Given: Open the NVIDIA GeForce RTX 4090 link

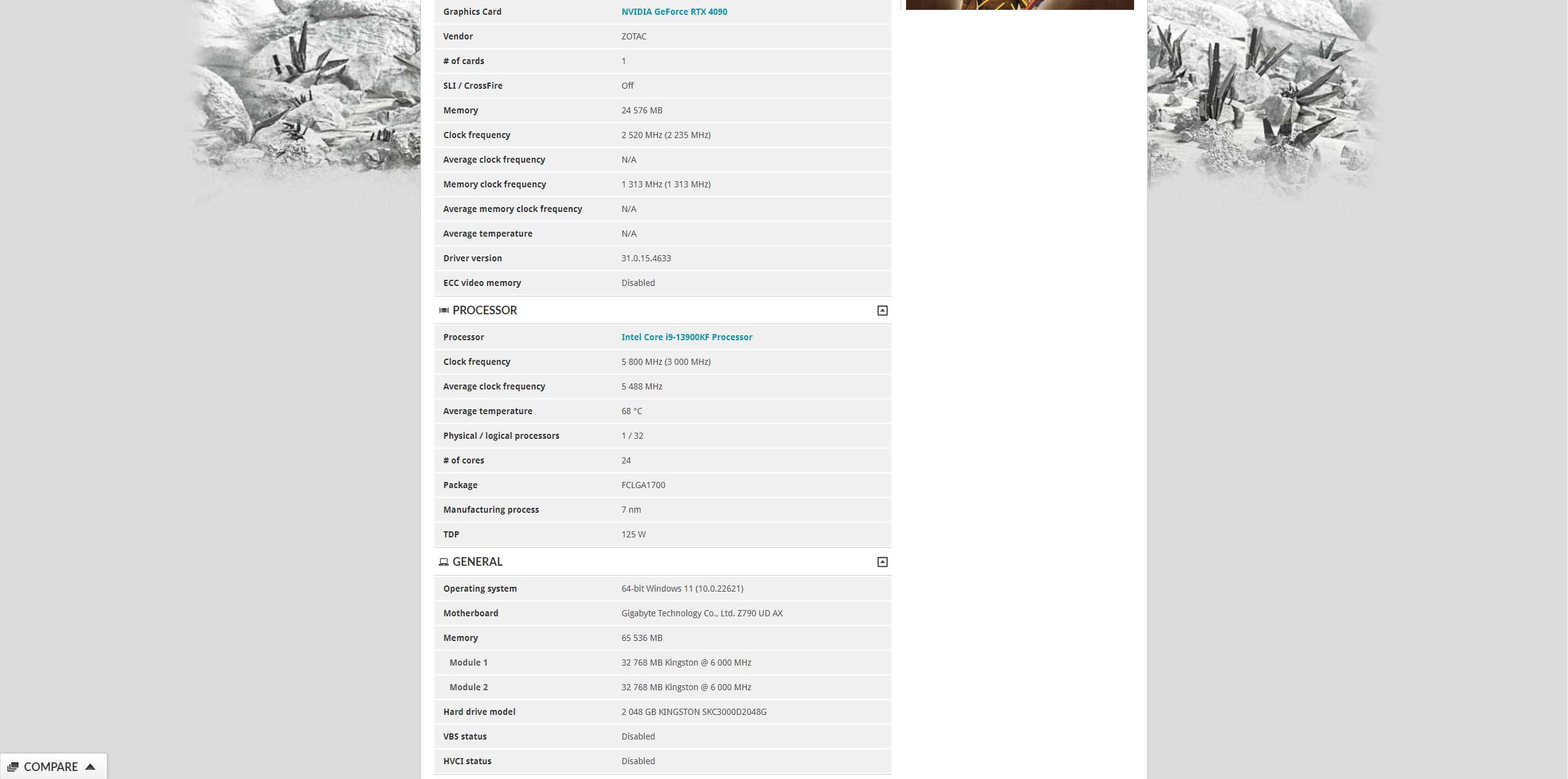Looking at the screenshot, I should click(674, 12).
